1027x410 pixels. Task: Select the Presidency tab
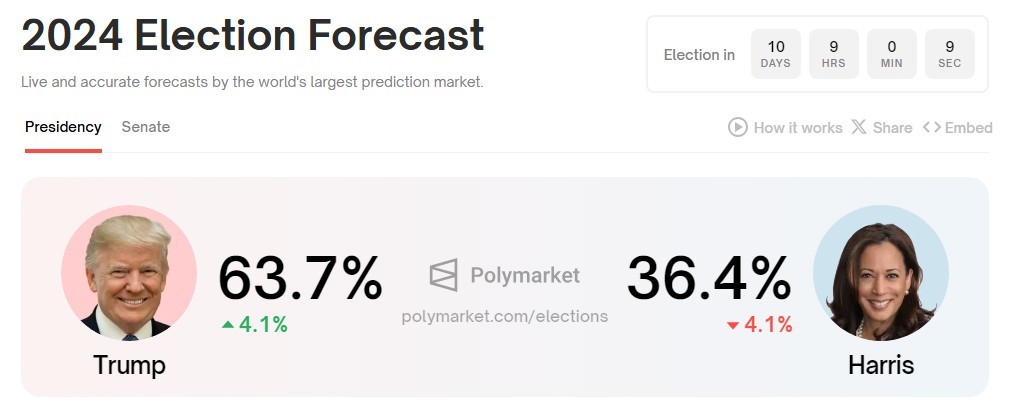coord(63,127)
